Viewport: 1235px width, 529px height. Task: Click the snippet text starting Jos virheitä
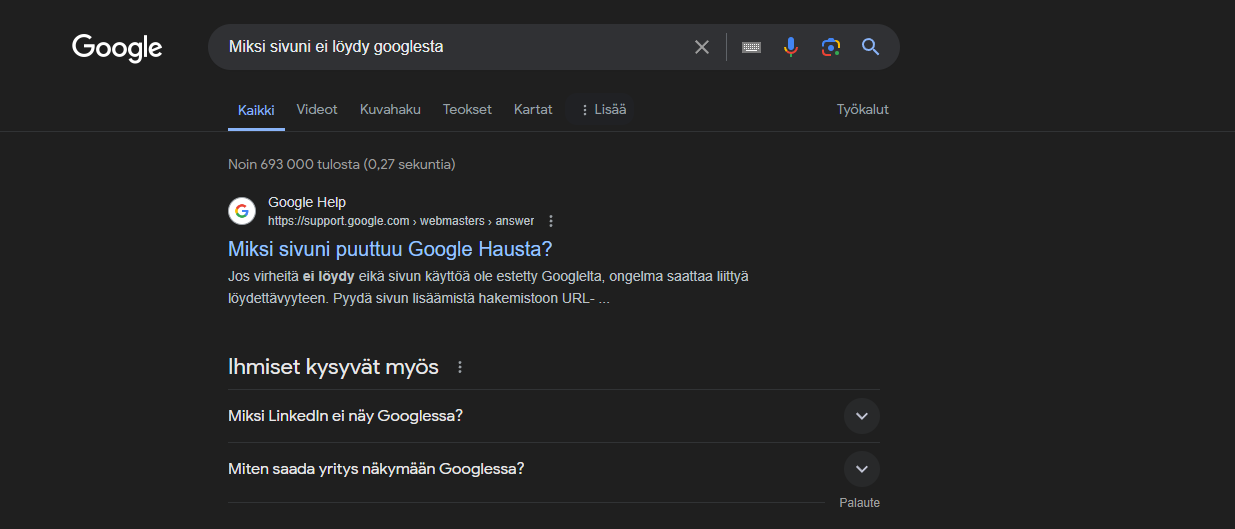pos(489,287)
